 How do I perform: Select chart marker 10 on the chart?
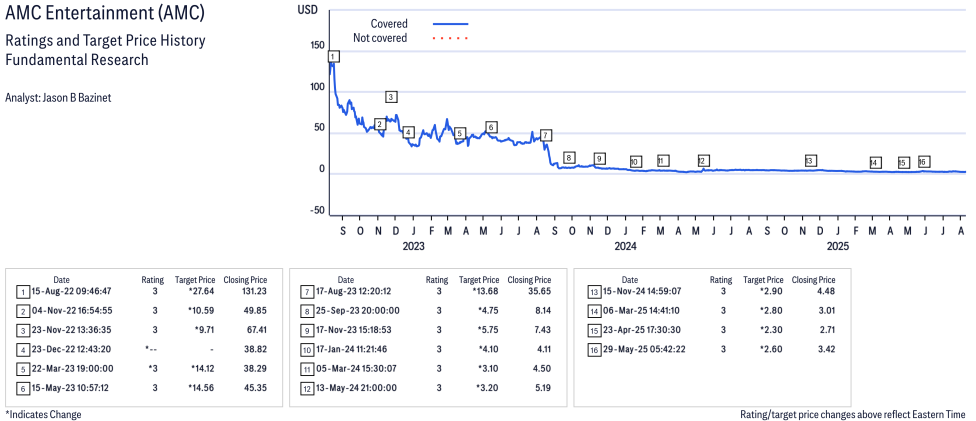[x=635, y=162]
